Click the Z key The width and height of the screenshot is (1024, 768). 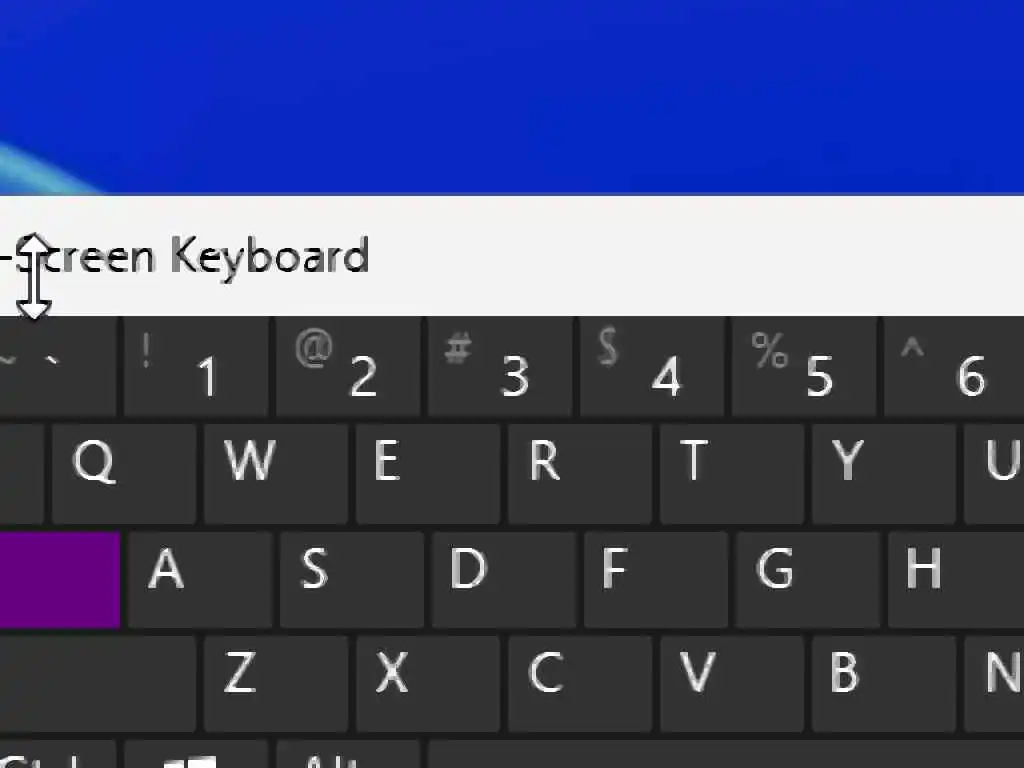[x=276, y=684]
